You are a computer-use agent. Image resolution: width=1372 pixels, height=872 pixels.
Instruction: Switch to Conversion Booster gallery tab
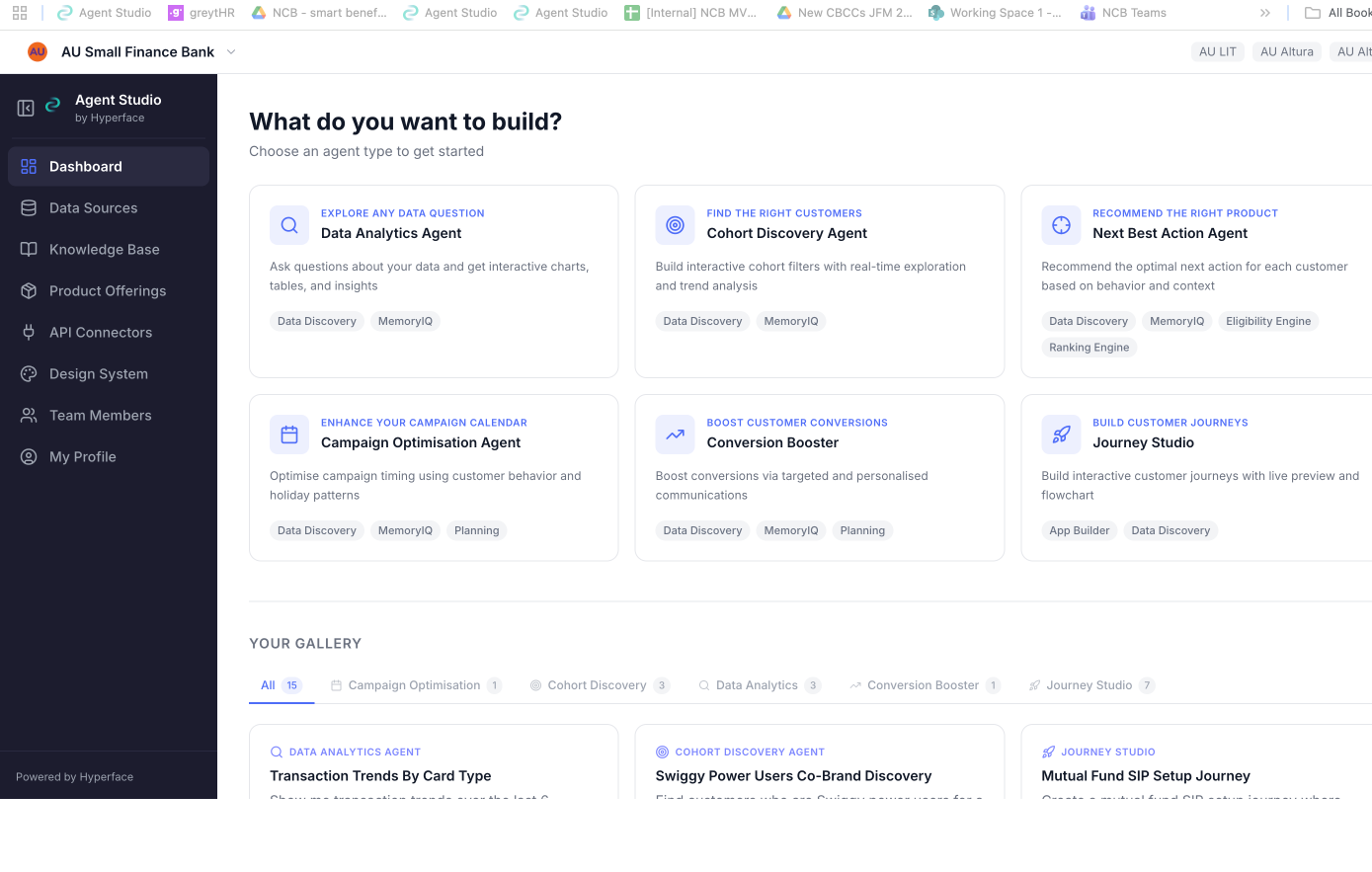point(925,685)
